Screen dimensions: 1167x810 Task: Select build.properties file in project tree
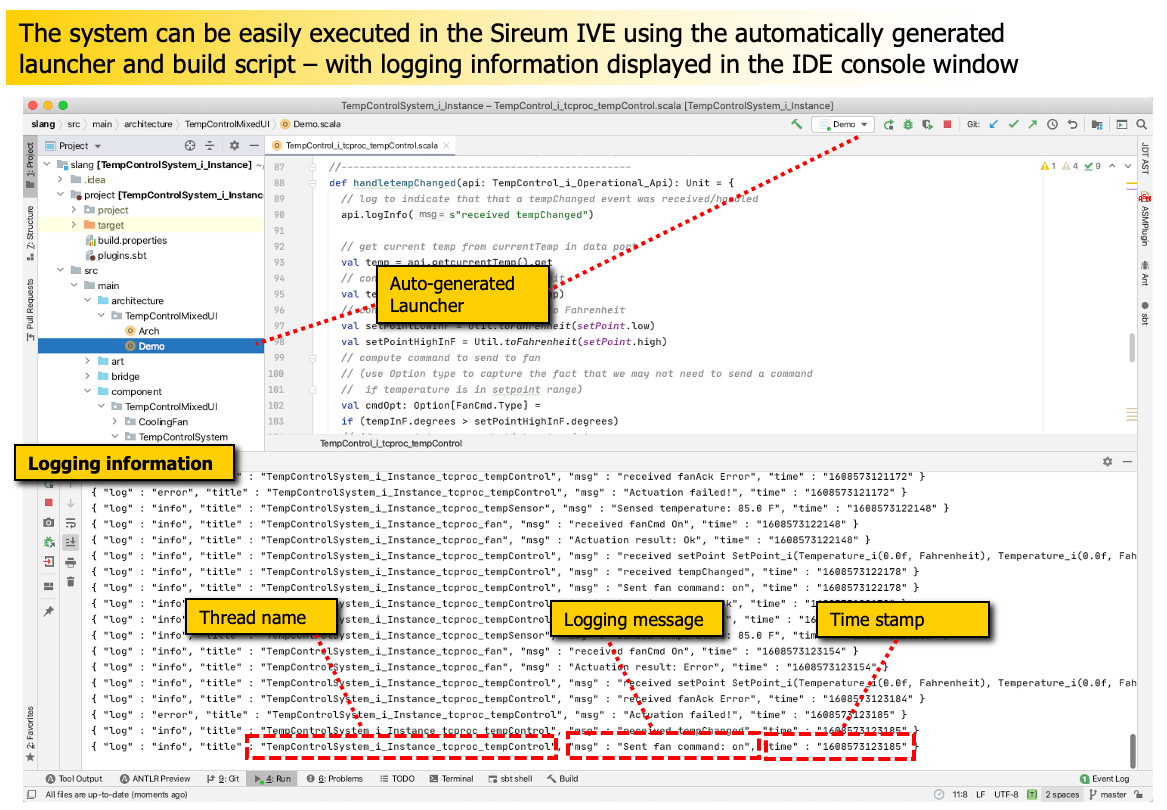[132, 240]
